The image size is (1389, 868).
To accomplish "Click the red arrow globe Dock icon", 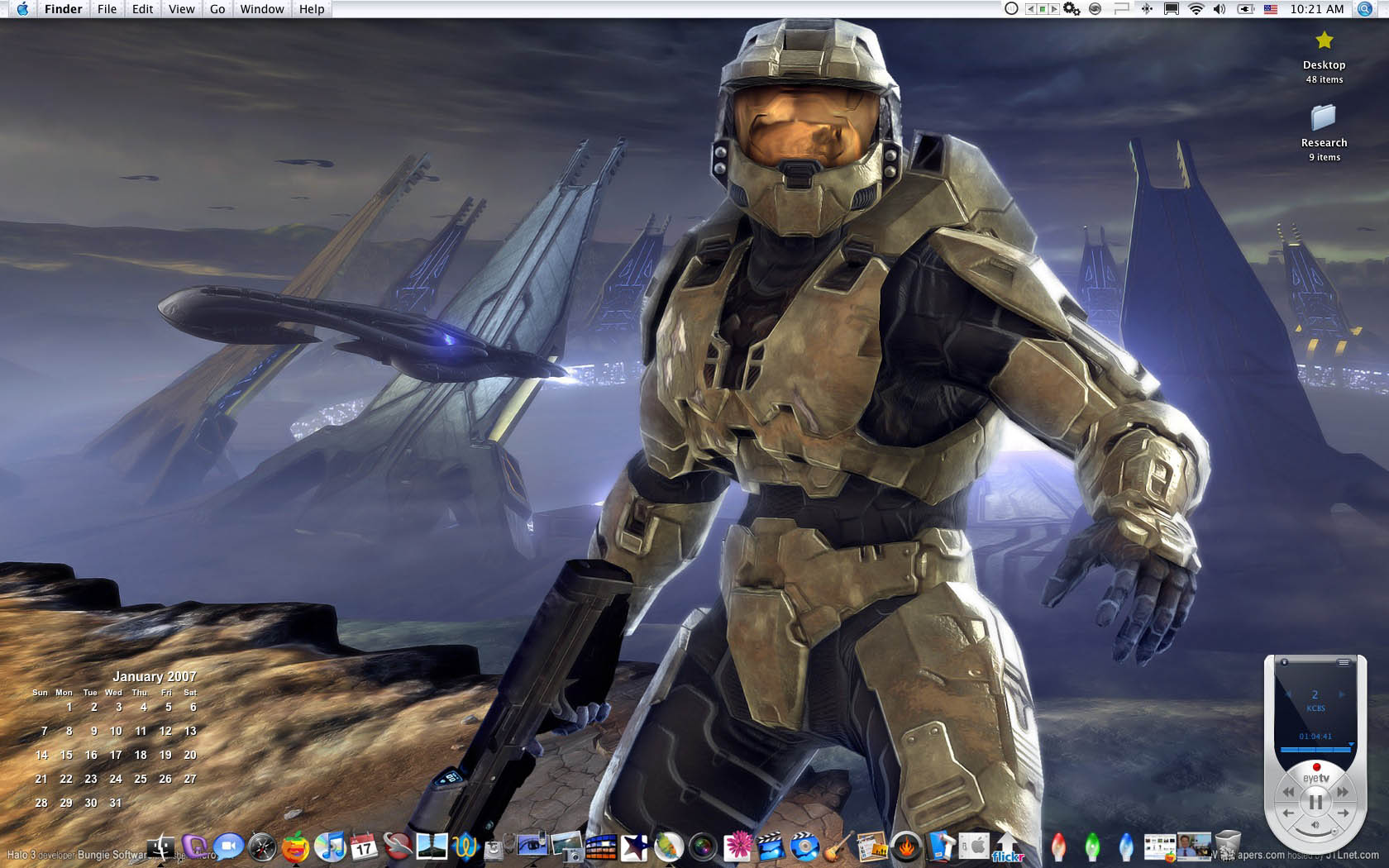I will (x=398, y=846).
